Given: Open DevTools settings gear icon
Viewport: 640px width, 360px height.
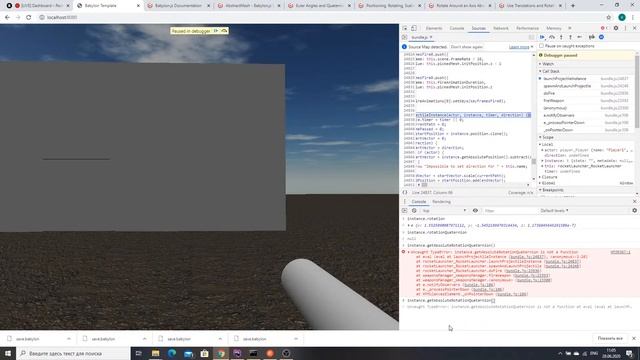Looking at the screenshot, I should click(616, 28).
